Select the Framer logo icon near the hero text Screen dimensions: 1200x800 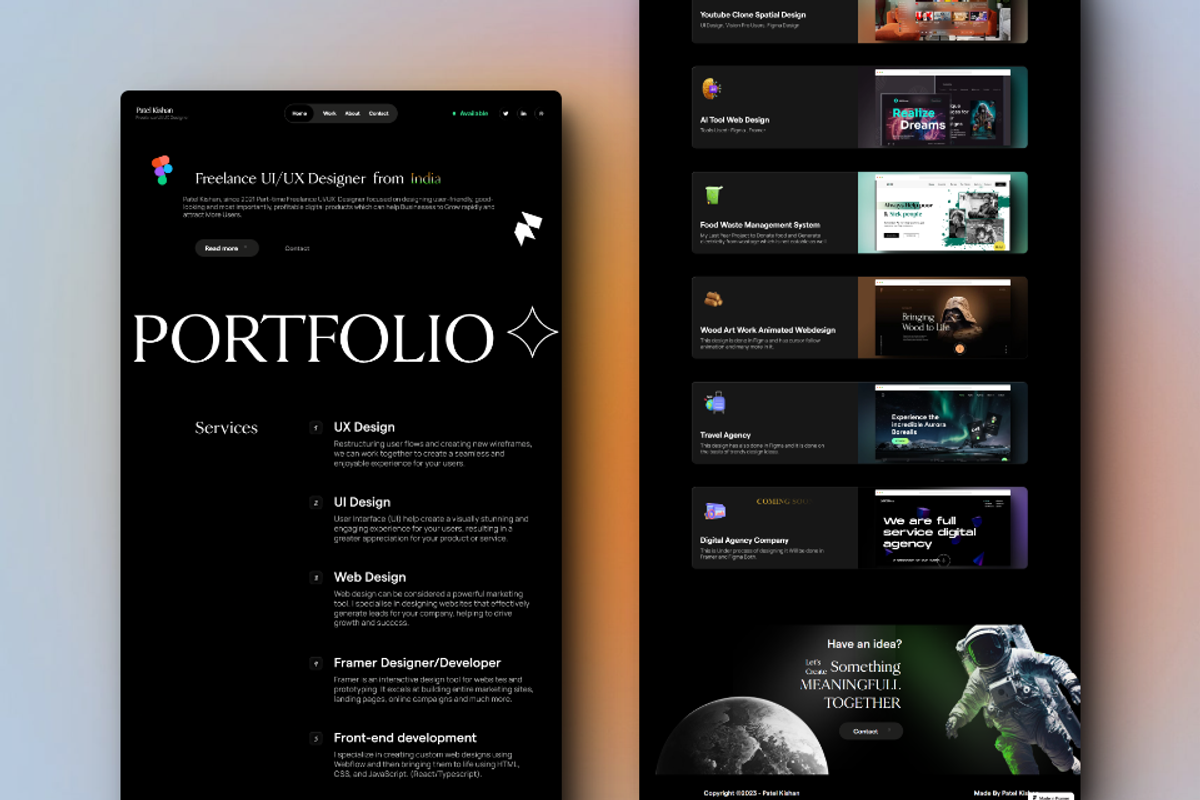[527, 228]
